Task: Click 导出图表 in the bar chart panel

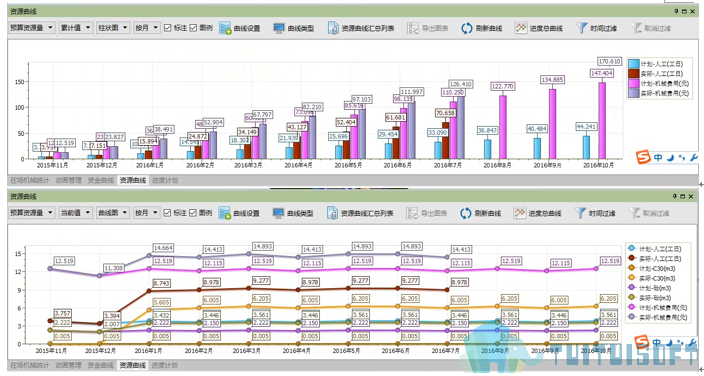Action: tap(427, 28)
